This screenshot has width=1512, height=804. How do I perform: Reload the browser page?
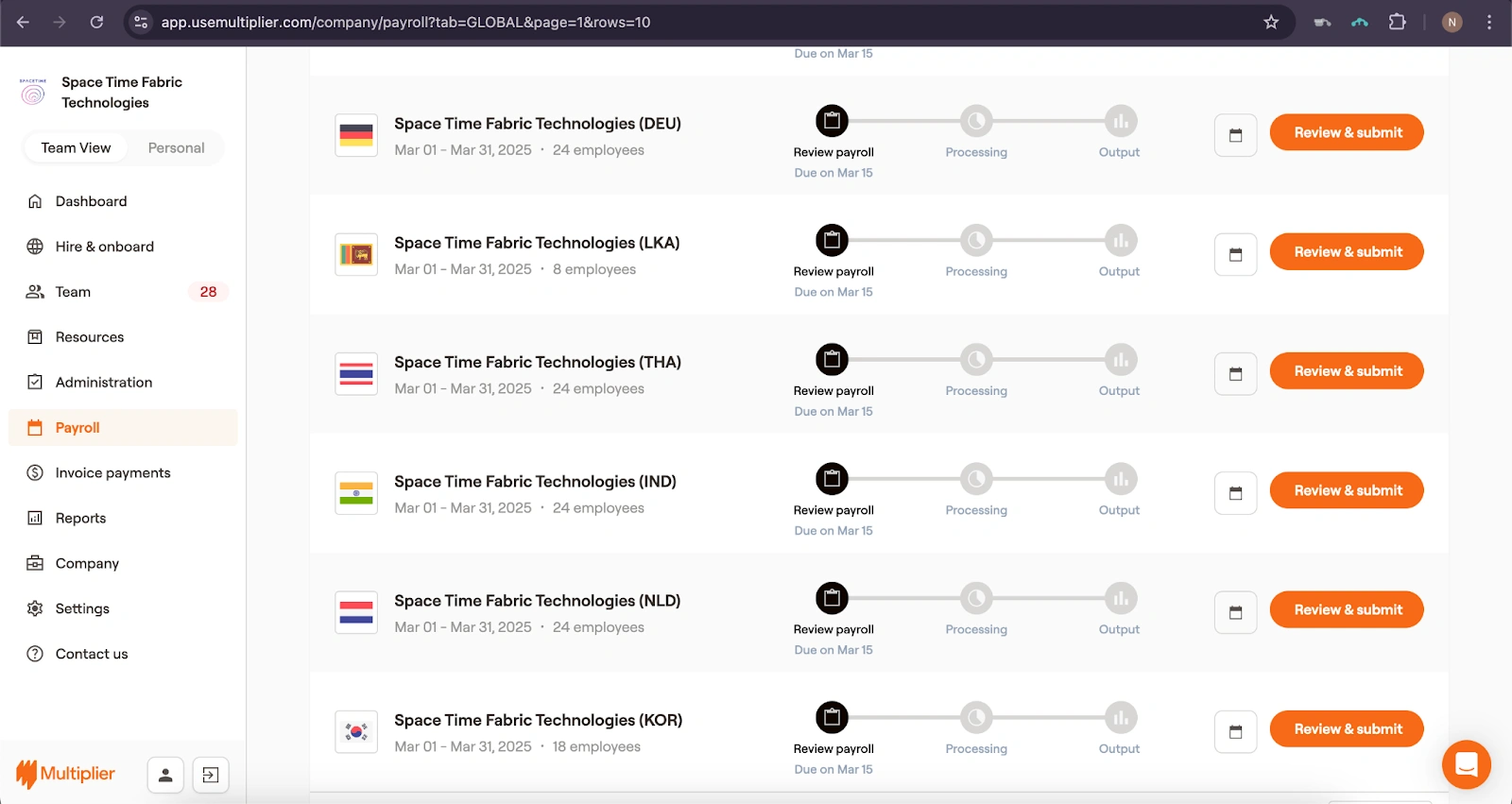click(96, 22)
